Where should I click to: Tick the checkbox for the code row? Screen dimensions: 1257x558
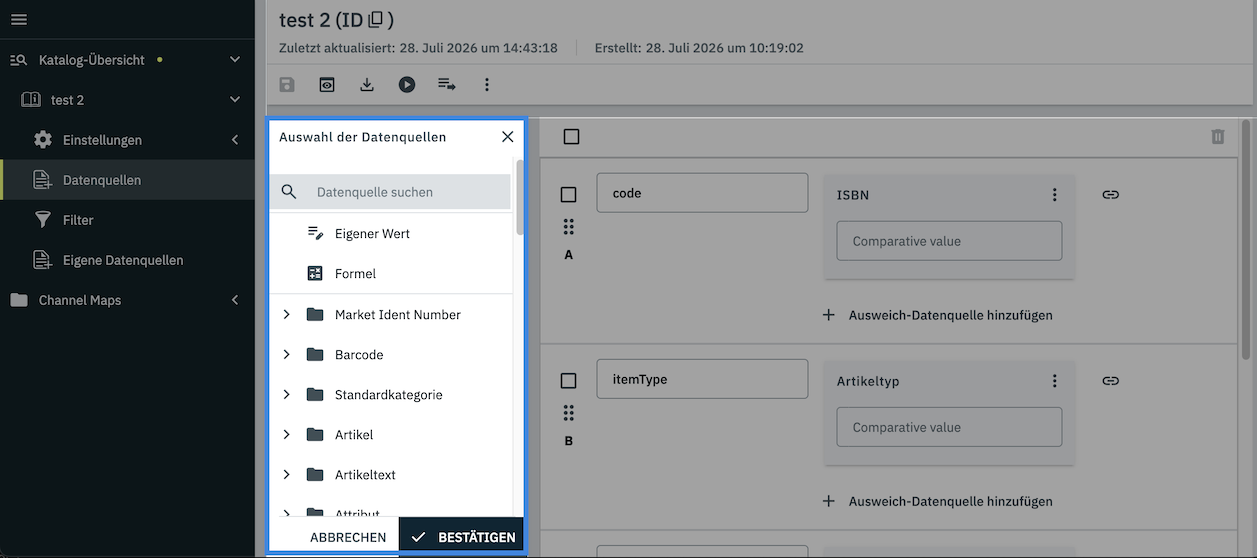568,195
